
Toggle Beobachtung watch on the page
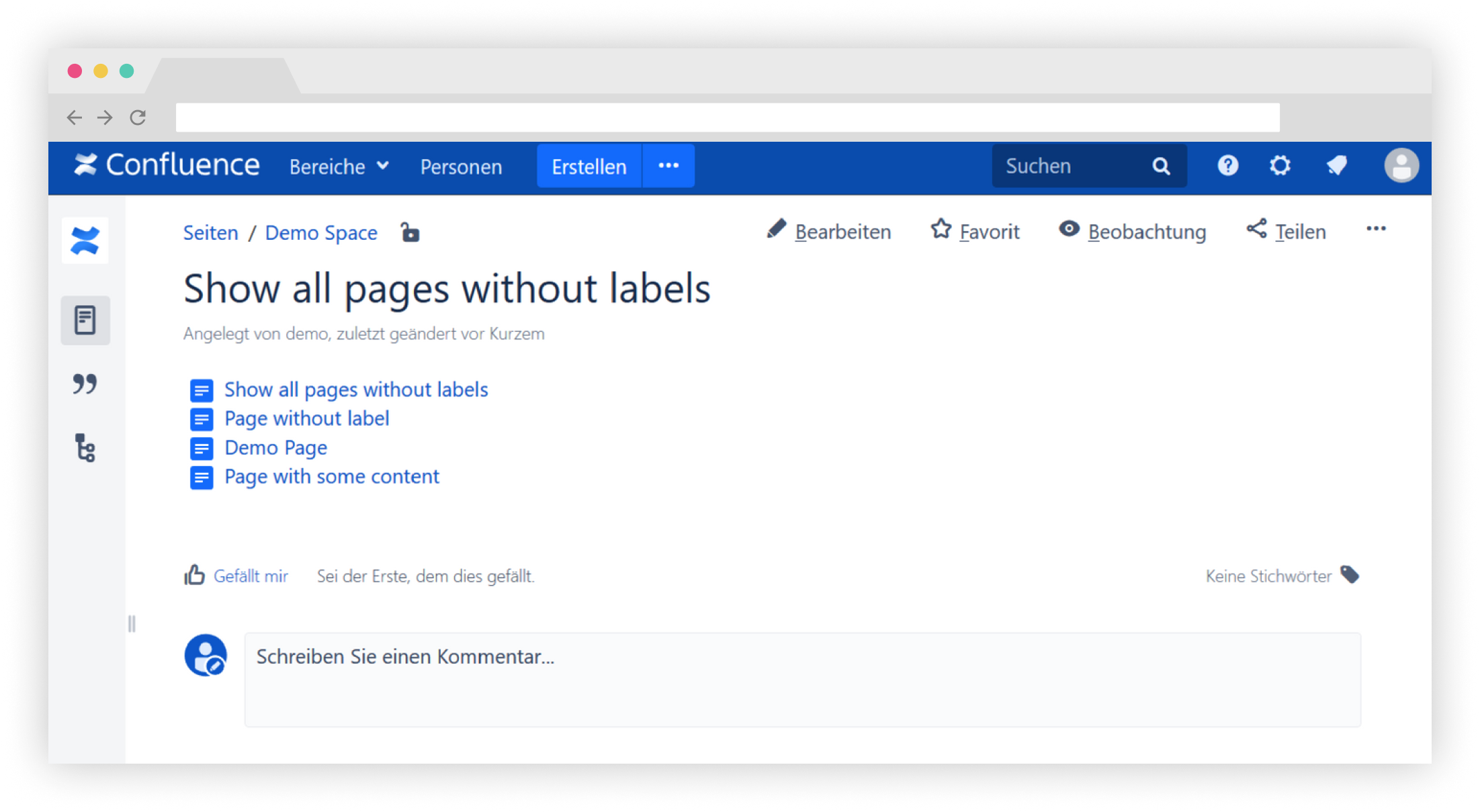(x=1133, y=231)
